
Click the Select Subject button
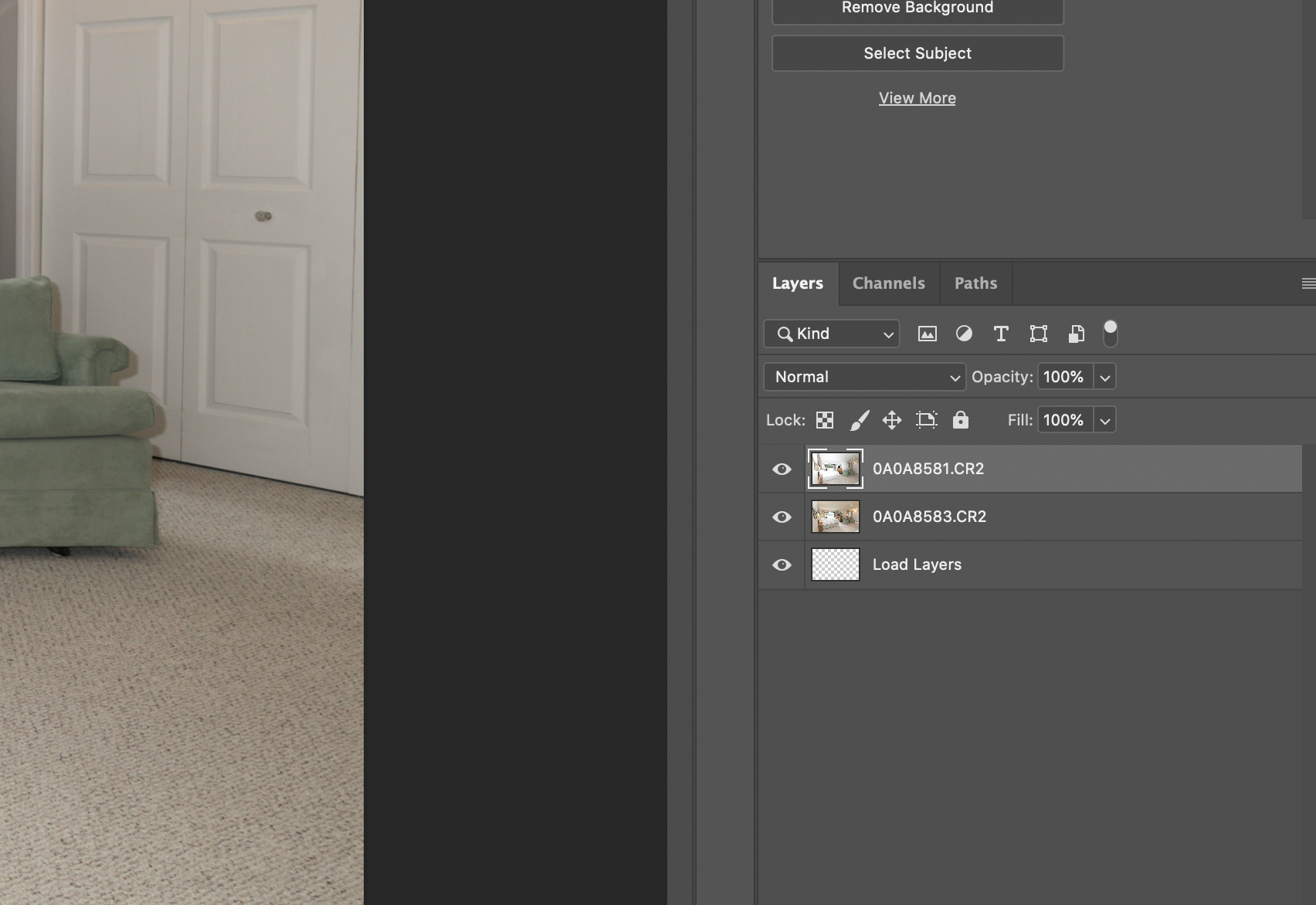tap(917, 53)
